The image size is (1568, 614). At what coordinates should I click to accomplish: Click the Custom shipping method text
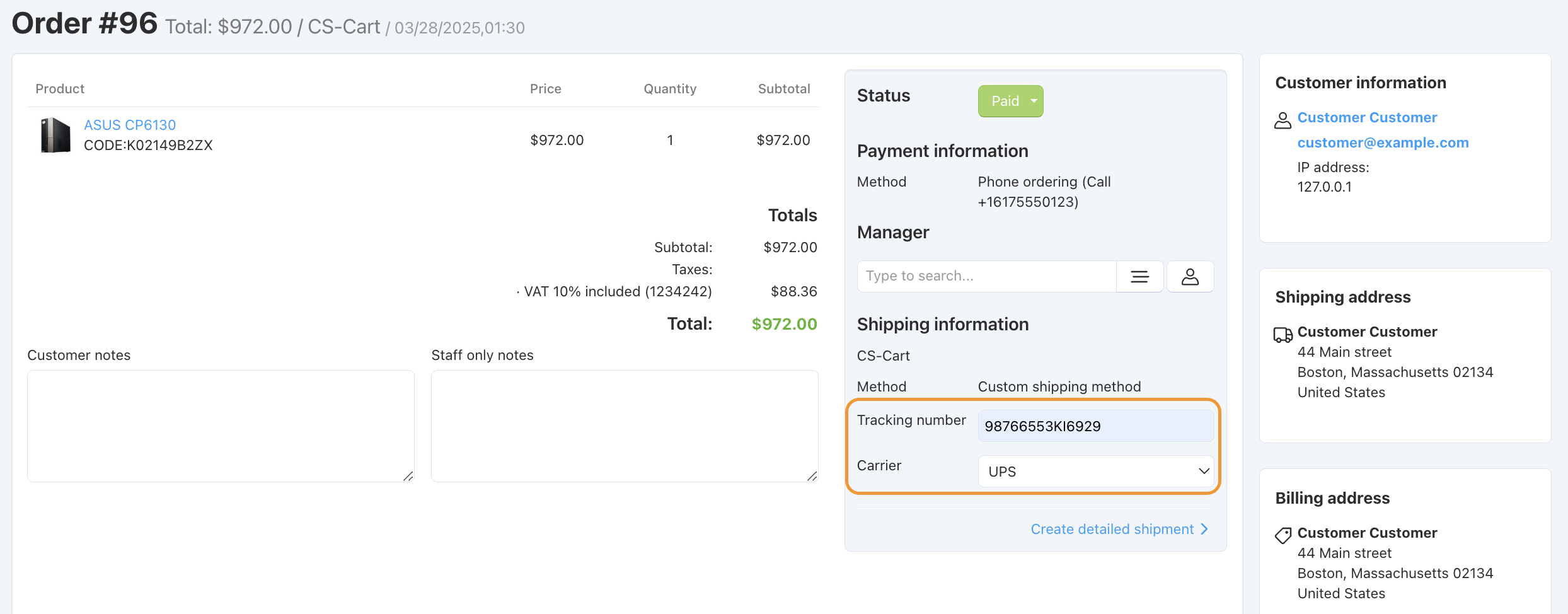click(x=1059, y=386)
